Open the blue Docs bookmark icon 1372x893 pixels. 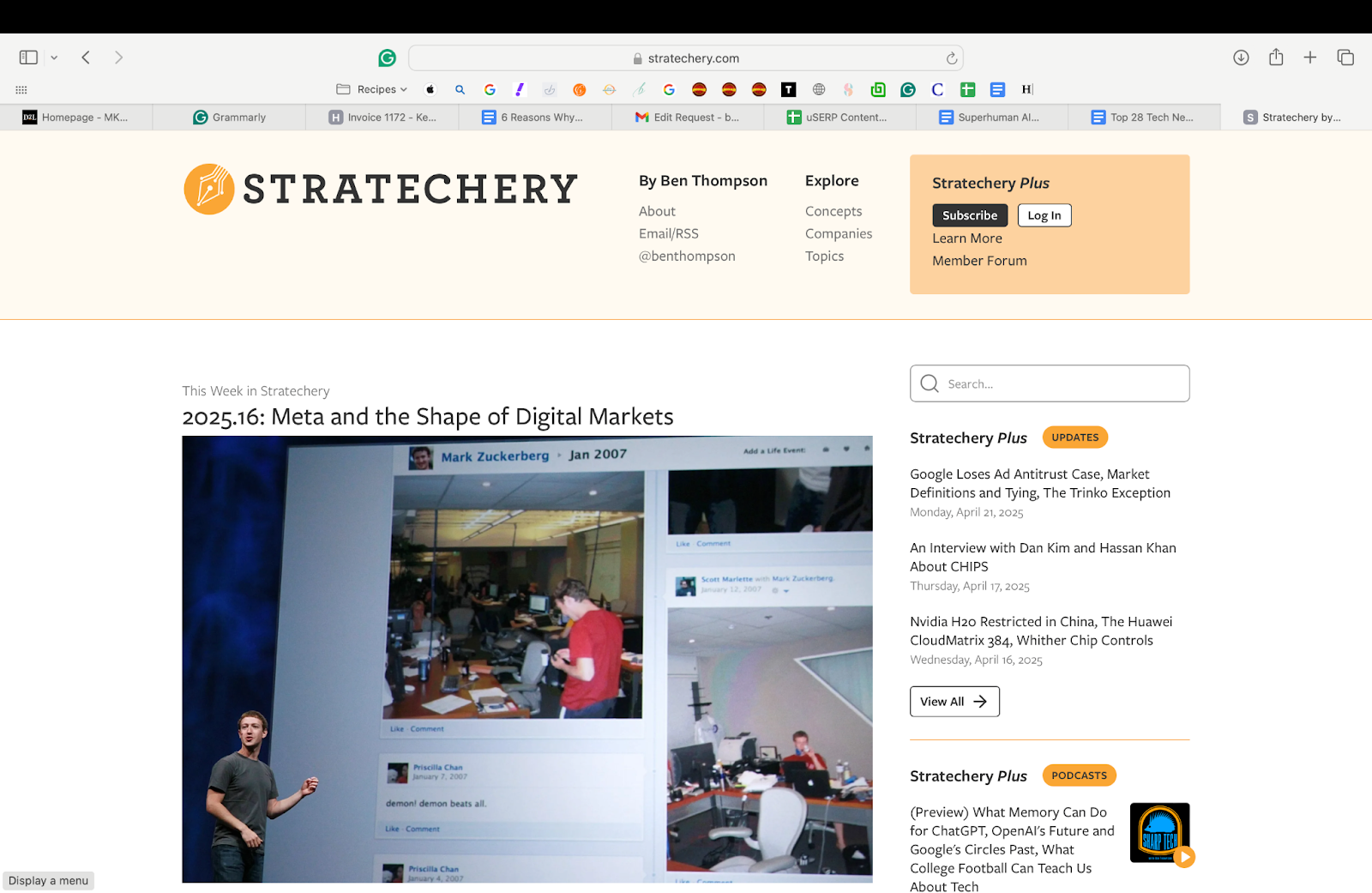tap(997, 89)
